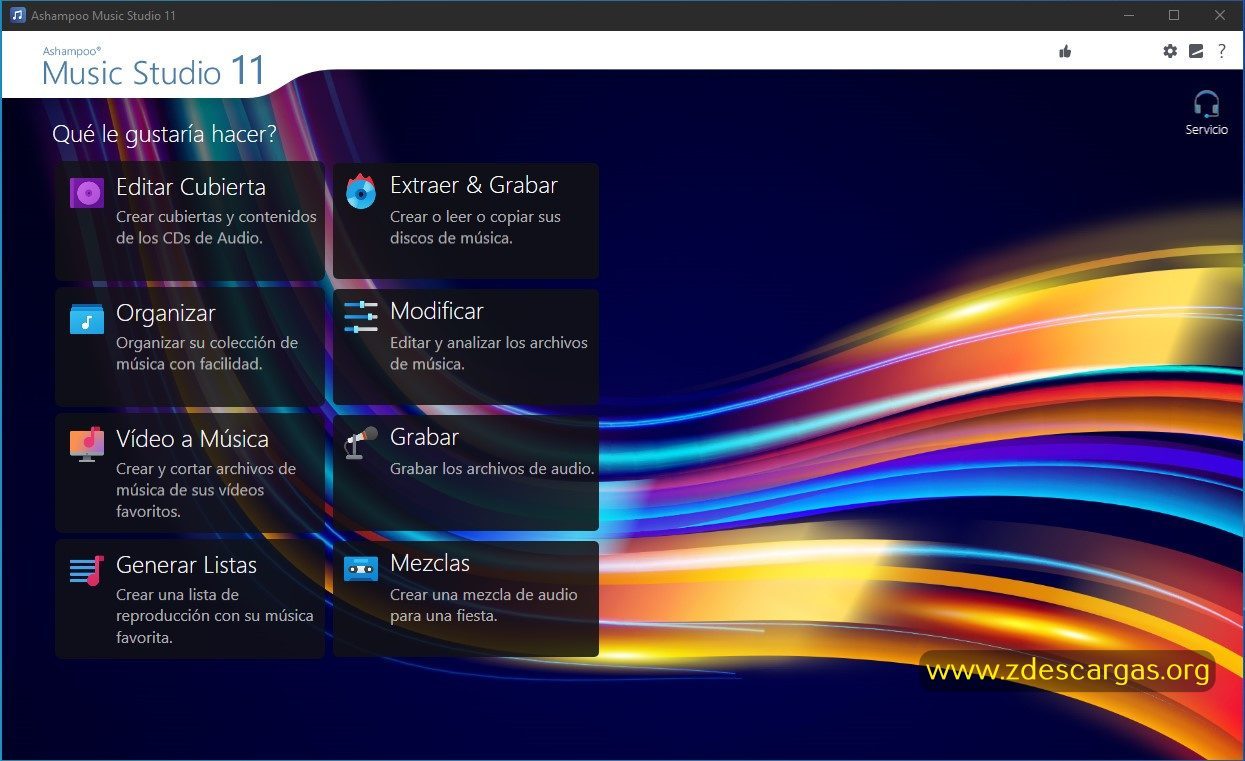Click the skin/theme image icon
Screen dimensions: 1245x761
coord(1196,51)
